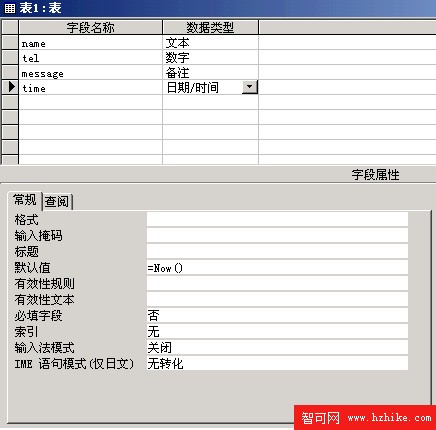Screen dimensions: 436x430
Task: Click the 数据类型 column header
Action: 211,27
